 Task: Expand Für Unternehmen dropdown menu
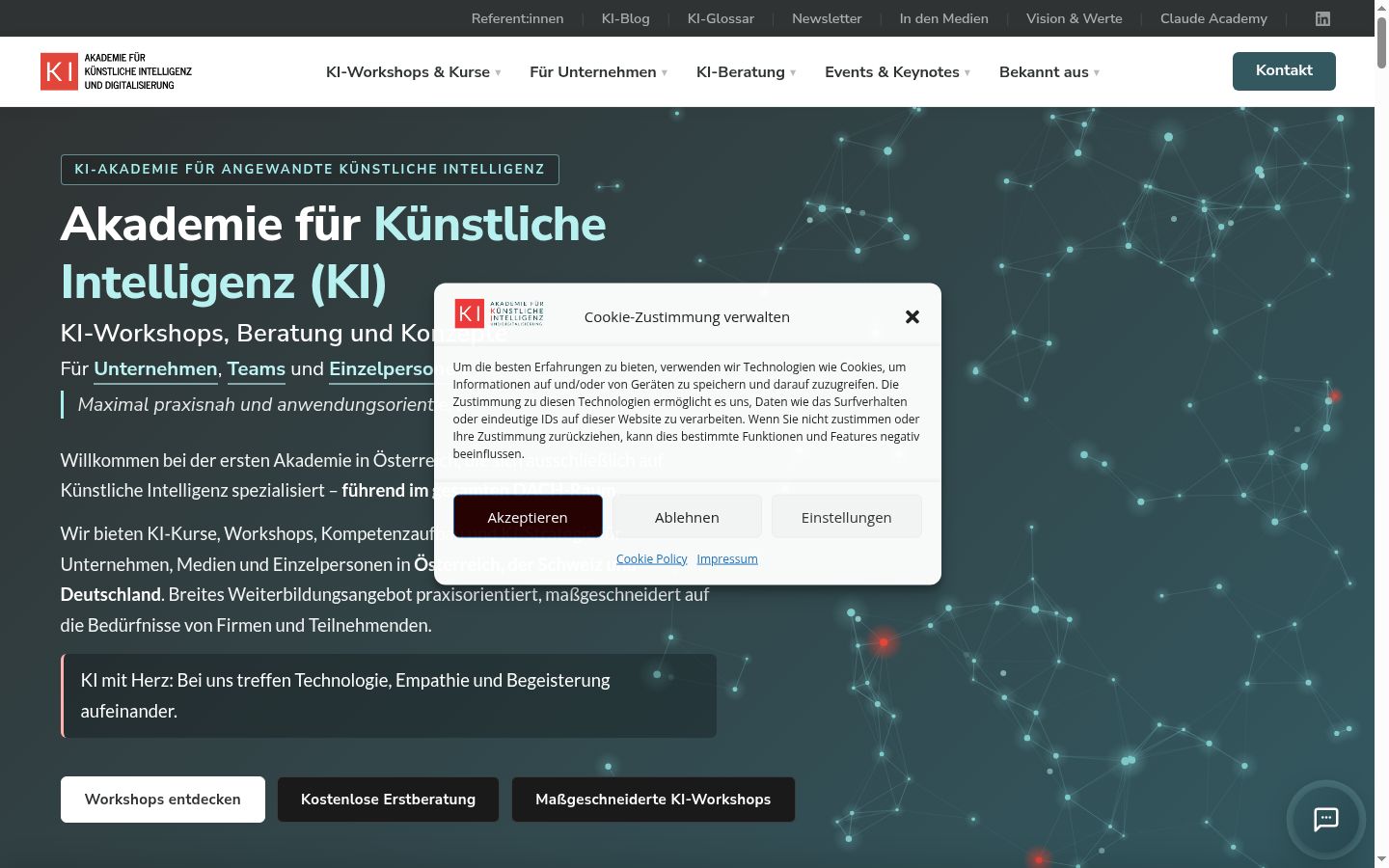[x=598, y=72]
